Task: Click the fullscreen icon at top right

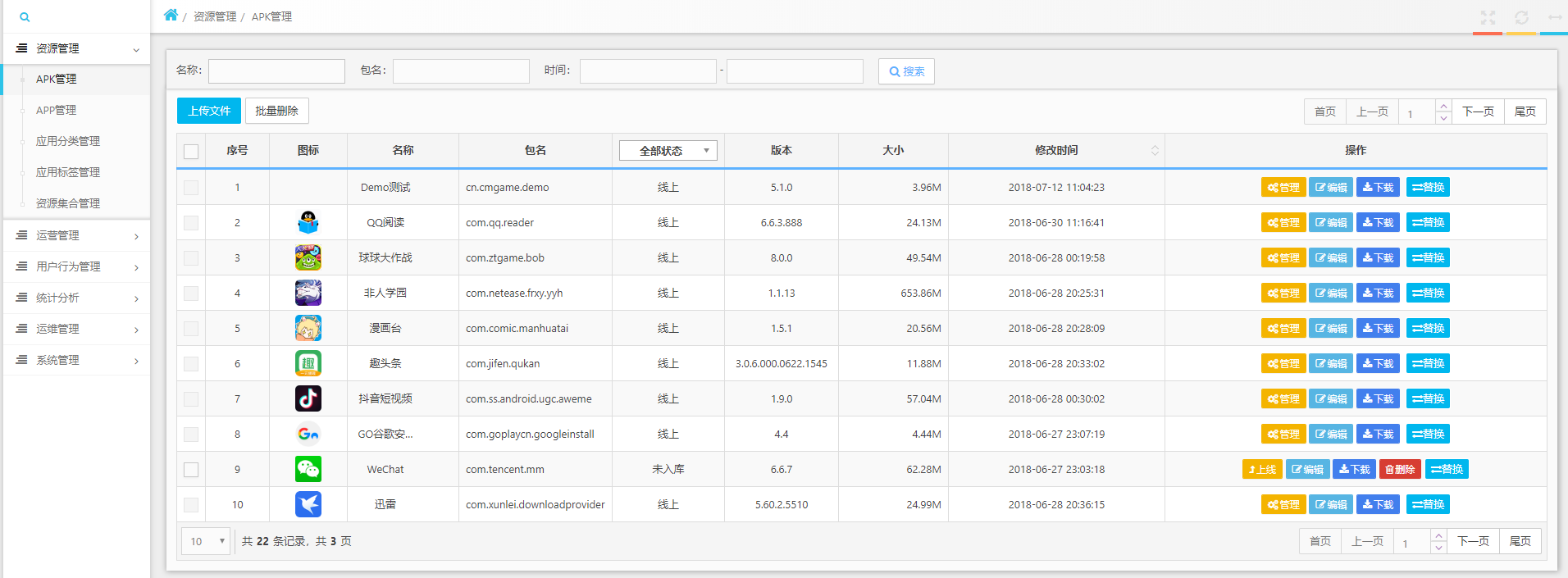Action: pyautogui.click(x=1488, y=17)
